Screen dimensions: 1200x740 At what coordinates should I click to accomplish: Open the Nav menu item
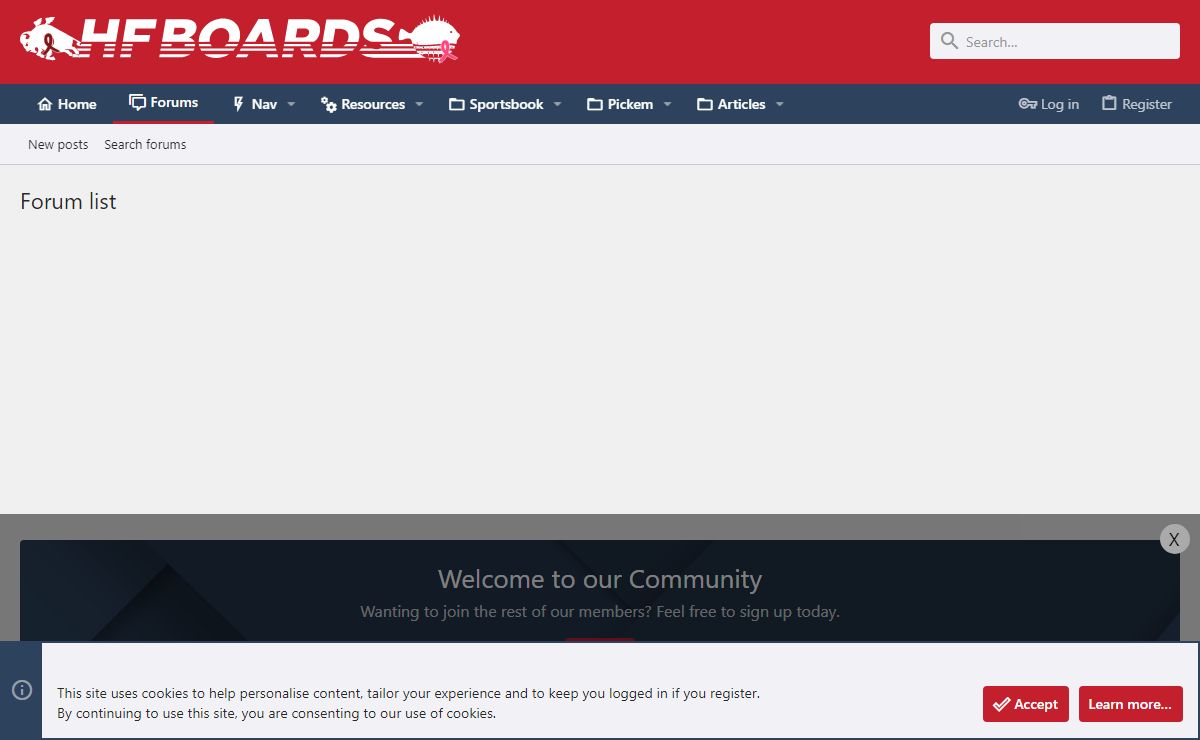(x=254, y=104)
